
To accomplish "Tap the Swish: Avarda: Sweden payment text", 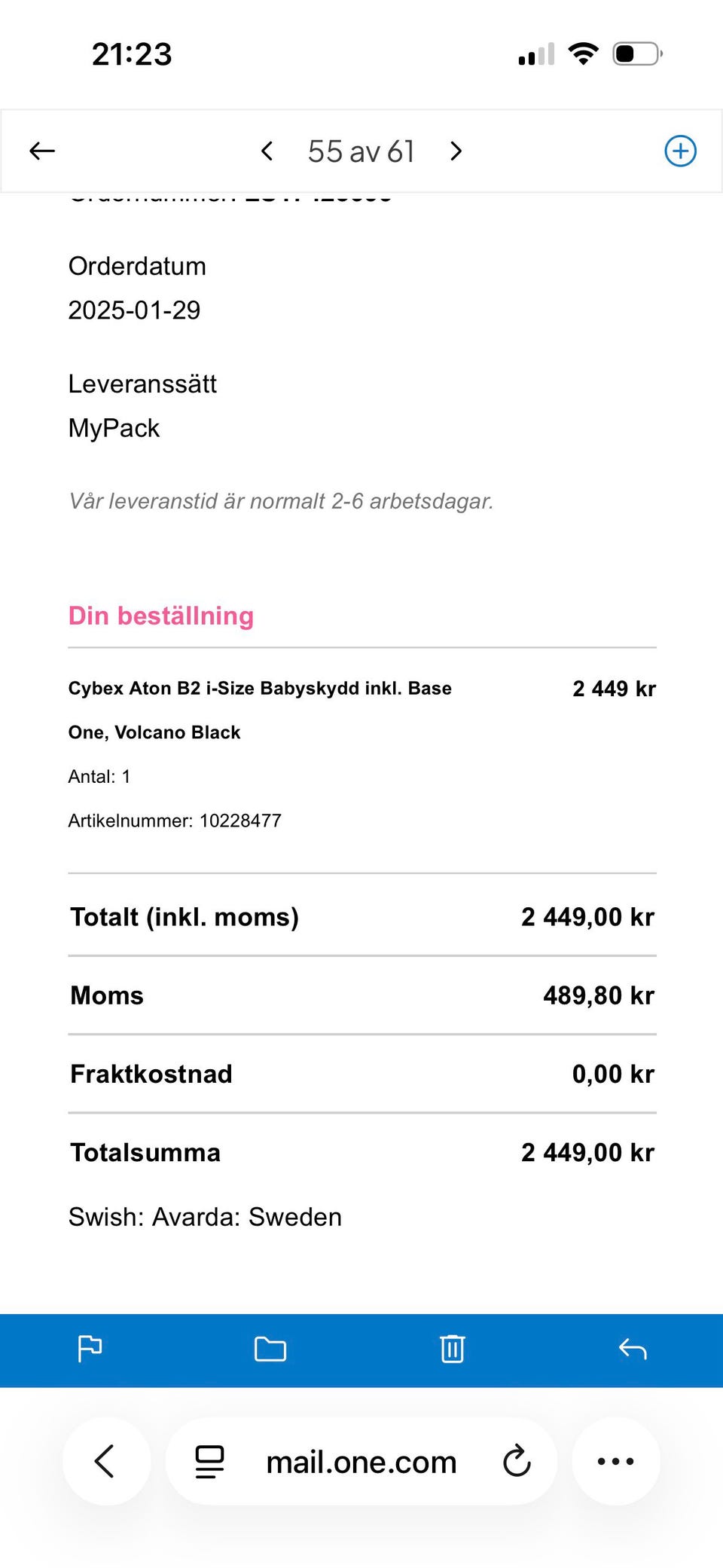I will (x=205, y=1217).
